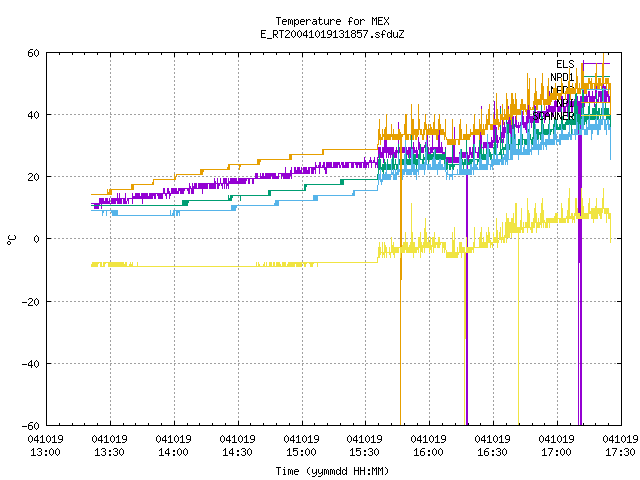This screenshot has height=480, width=640.
Task: Click the 13:30 x-axis tick label
Action: (109, 446)
